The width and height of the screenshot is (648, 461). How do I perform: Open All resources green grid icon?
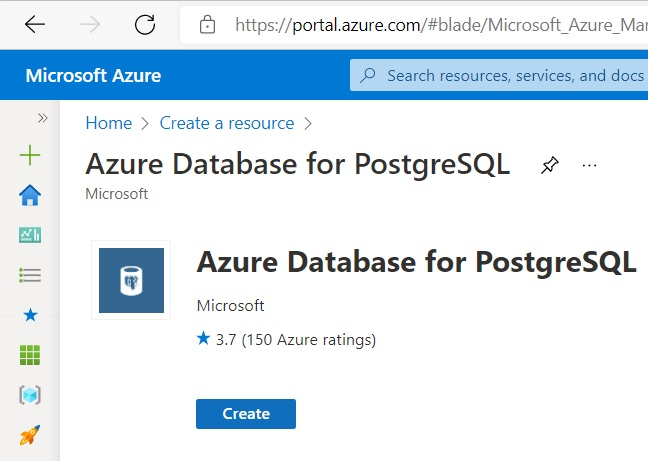[30, 355]
